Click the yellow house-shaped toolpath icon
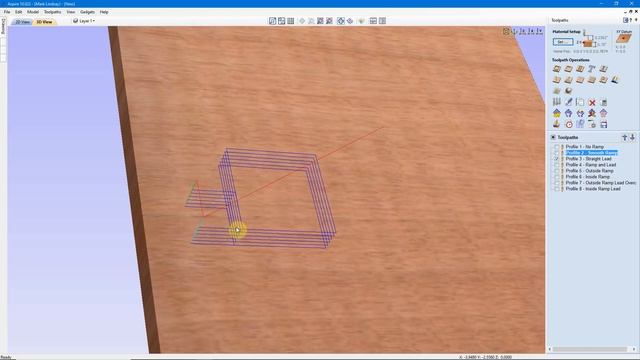 click(x=557, y=113)
